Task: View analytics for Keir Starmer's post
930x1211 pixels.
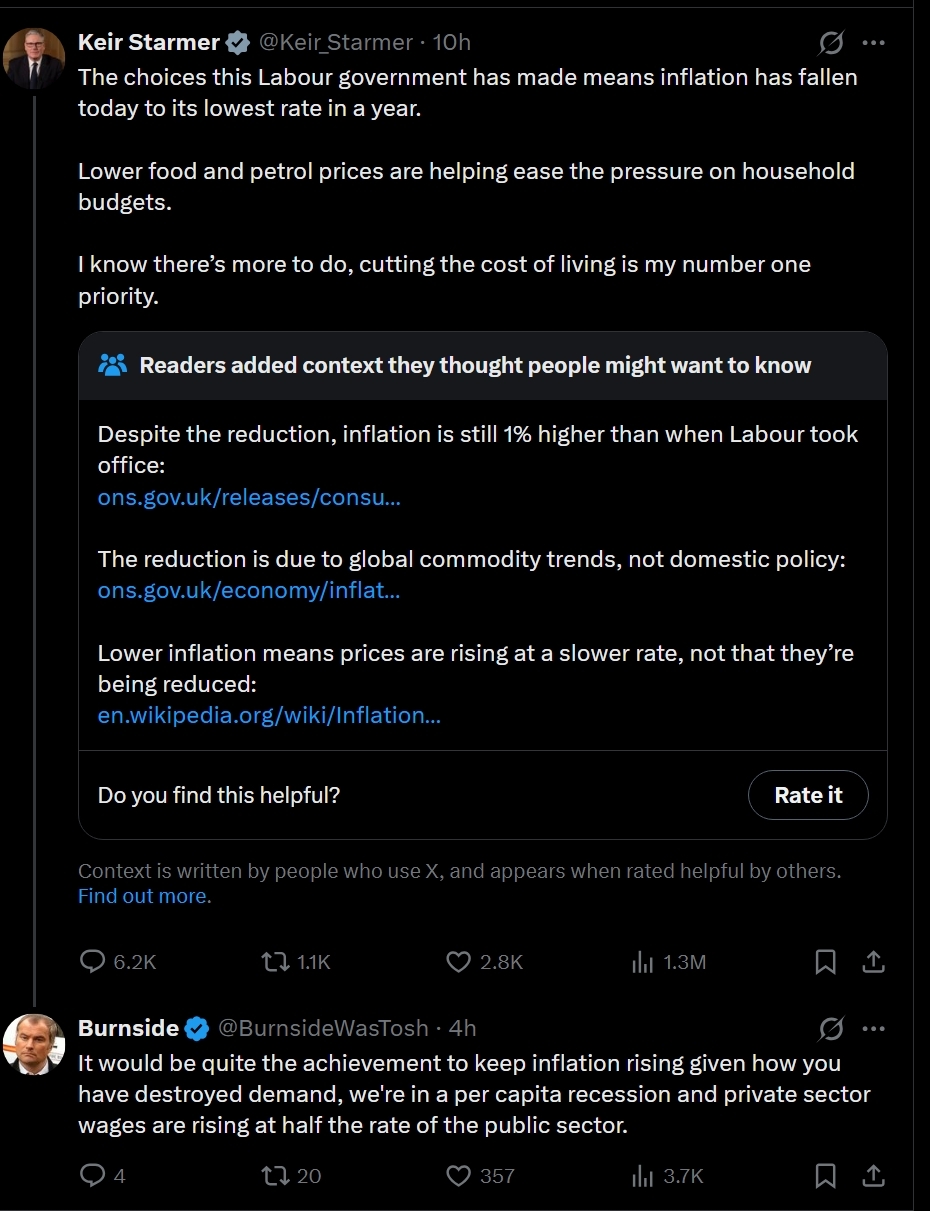Action: click(x=641, y=962)
